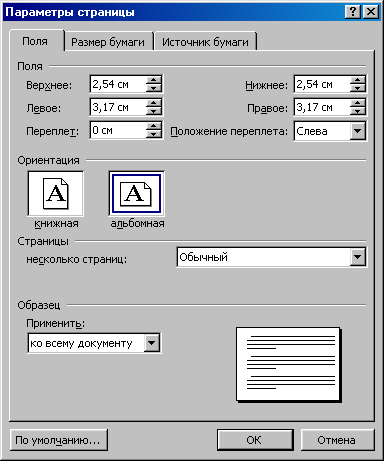Click the Отмена cancel button

337,440
